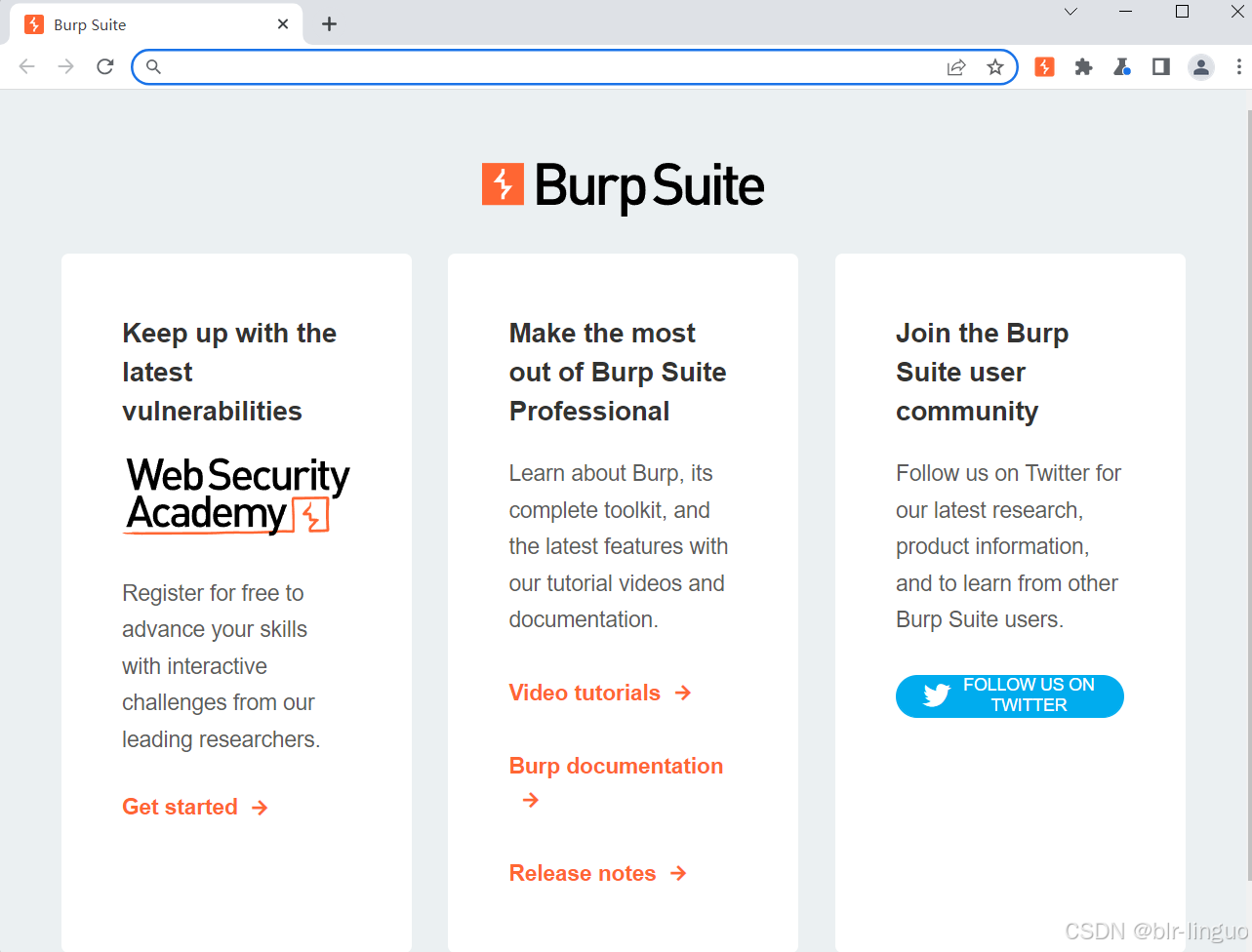
Task: Select the Burp Suite browser tab
Action: click(x=156, y=24)
